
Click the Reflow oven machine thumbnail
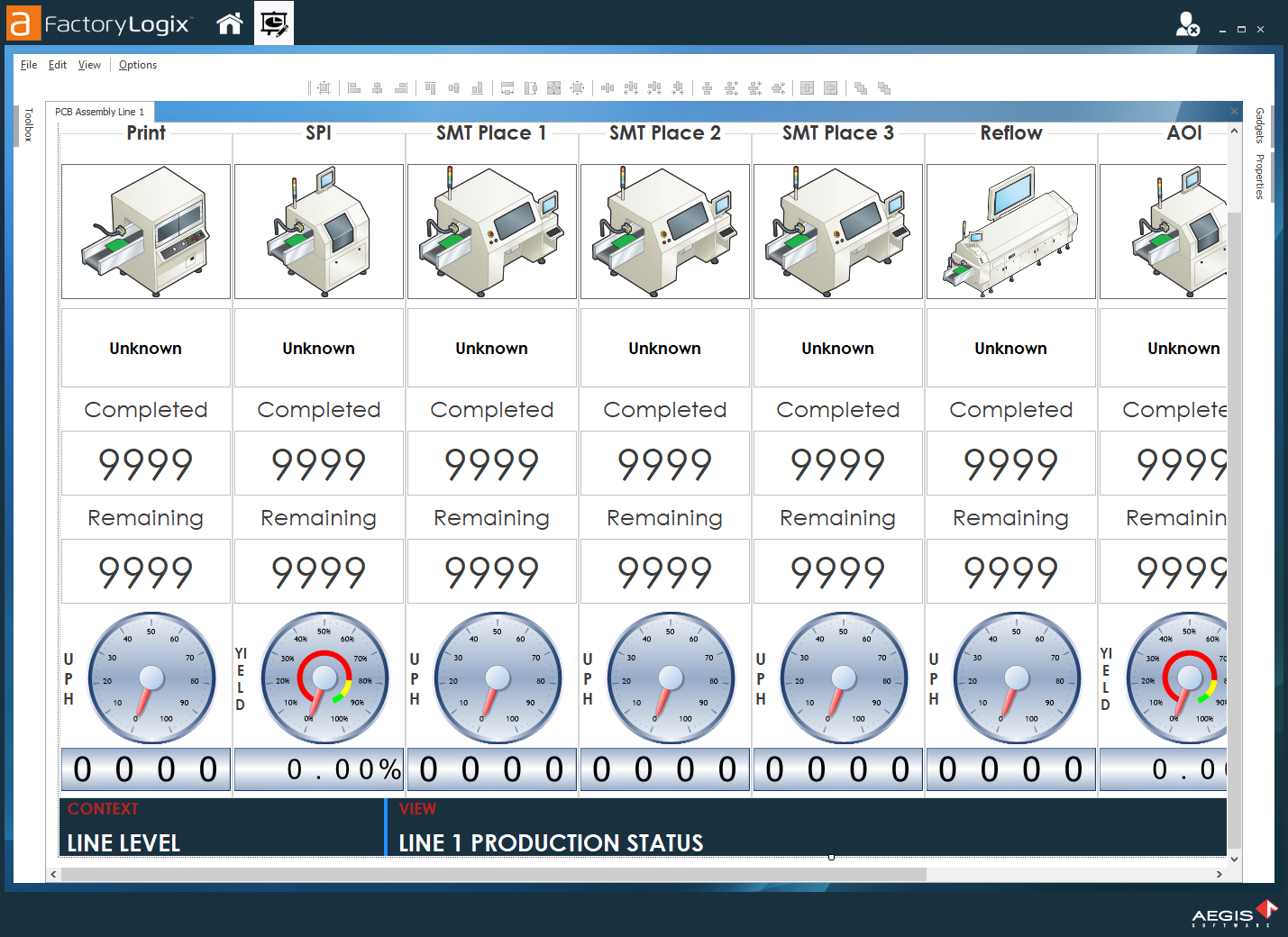1010,232
